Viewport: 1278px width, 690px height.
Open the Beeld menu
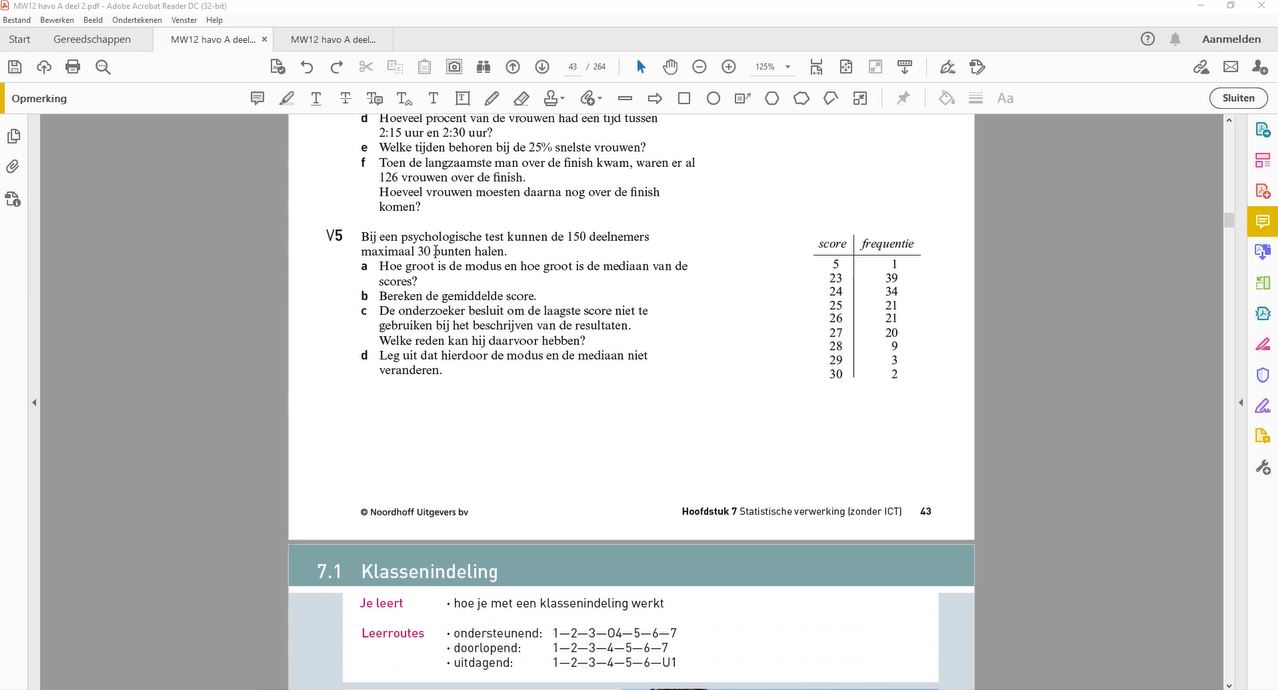point(93,20)
